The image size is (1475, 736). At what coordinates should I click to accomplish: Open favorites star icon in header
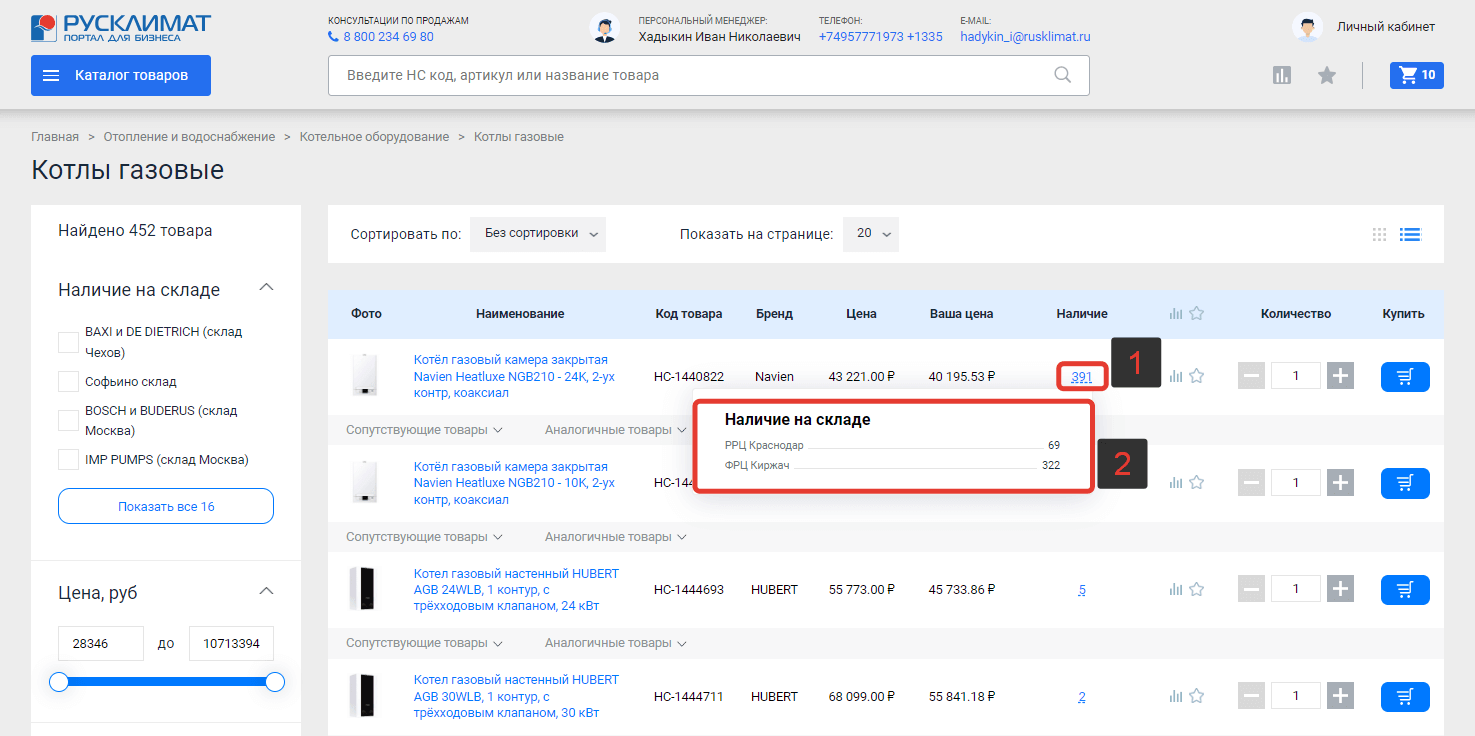coord(1327,75)
